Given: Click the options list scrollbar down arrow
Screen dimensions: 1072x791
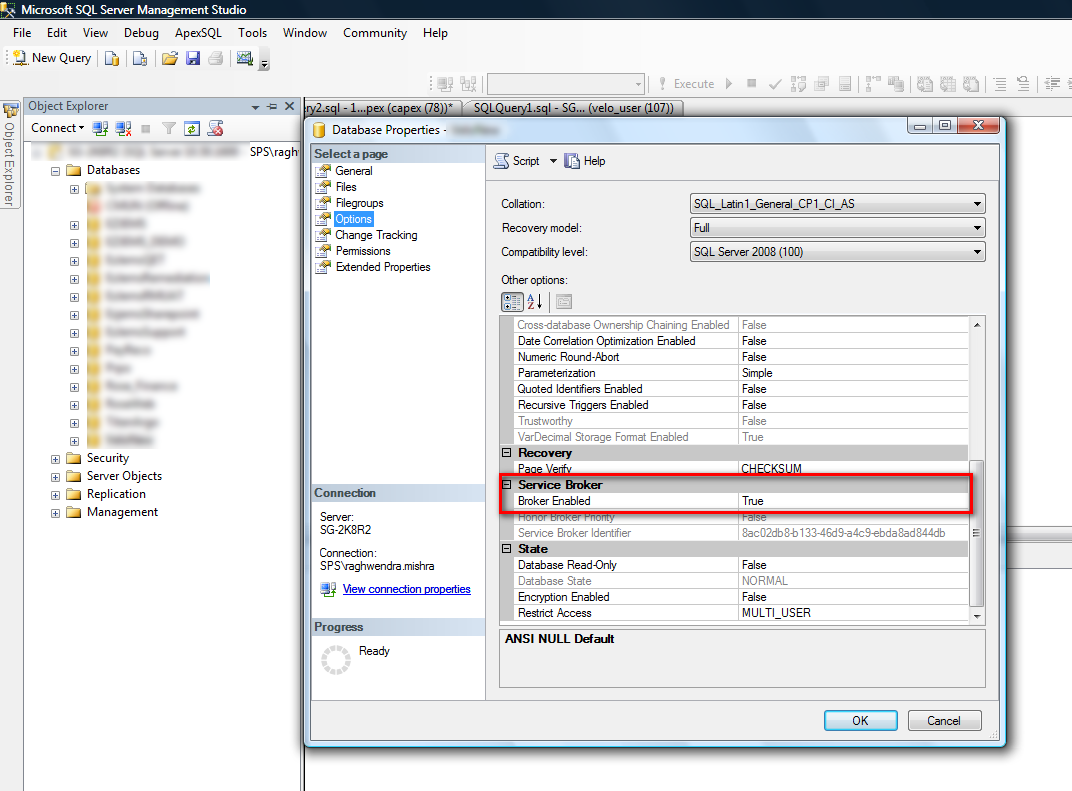Looking at the screenshot, I should point(977,616).
